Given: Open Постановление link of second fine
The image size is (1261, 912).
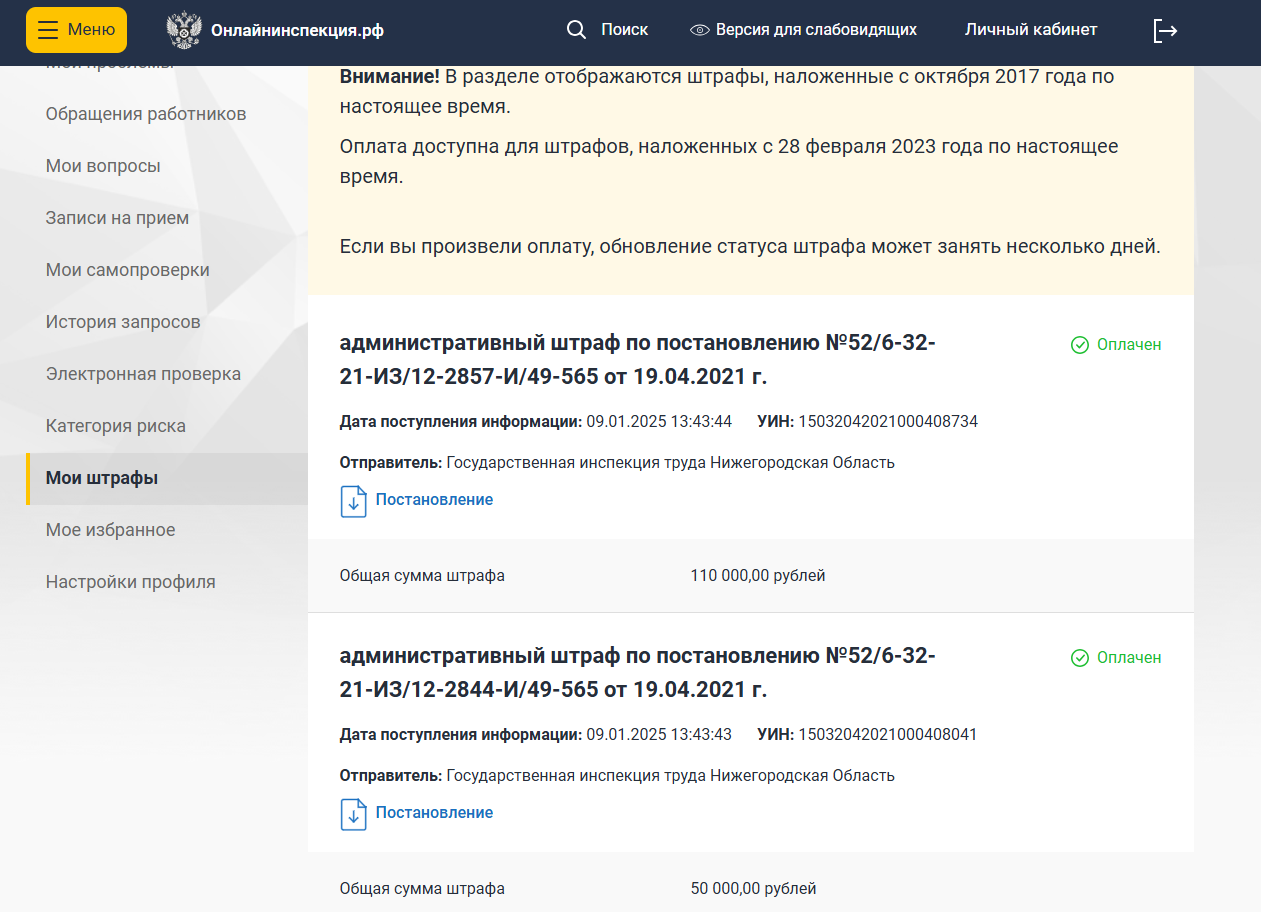Looking at the screenshot, I should 434,813.
